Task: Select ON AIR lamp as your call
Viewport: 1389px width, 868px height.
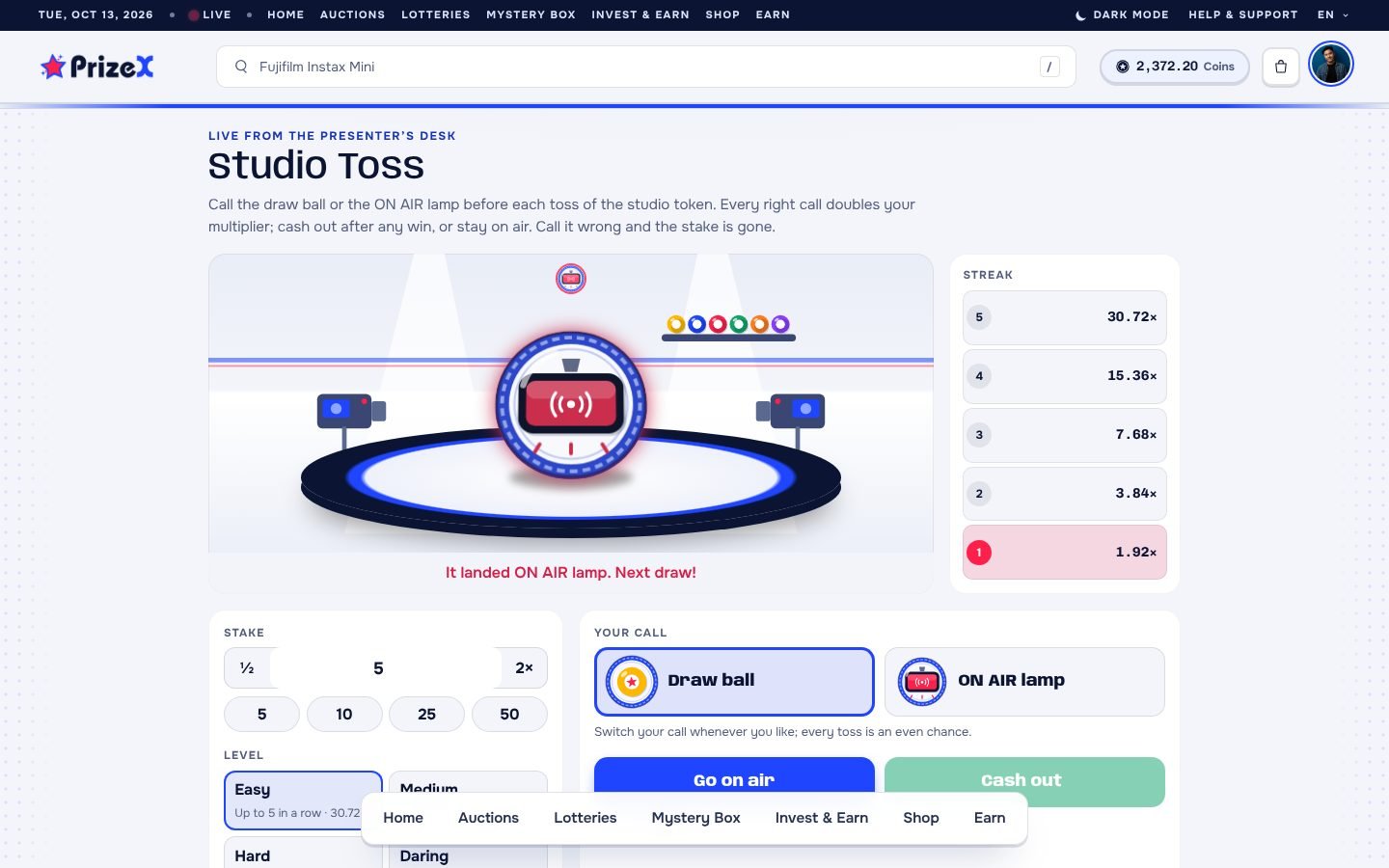Action: tap(1024, 682)
